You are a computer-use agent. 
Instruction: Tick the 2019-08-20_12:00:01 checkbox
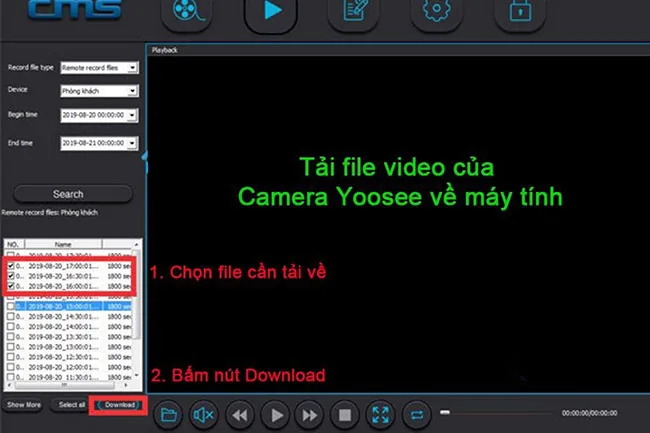pos(11,367)
